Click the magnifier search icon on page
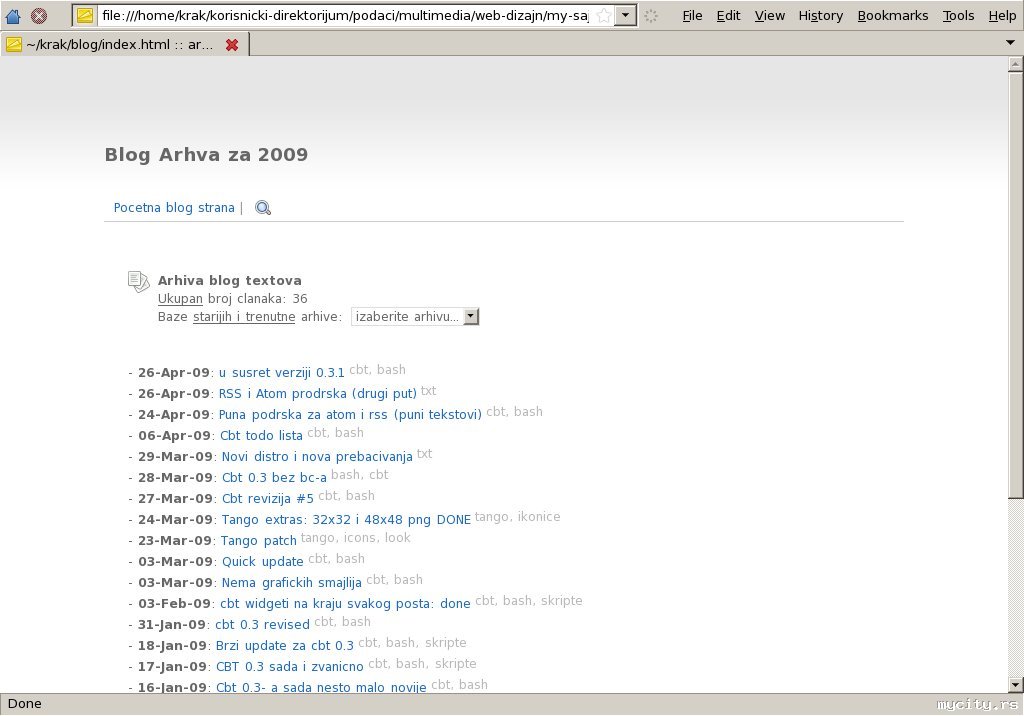Viewport: 1024px width, 716px height. 263,208
